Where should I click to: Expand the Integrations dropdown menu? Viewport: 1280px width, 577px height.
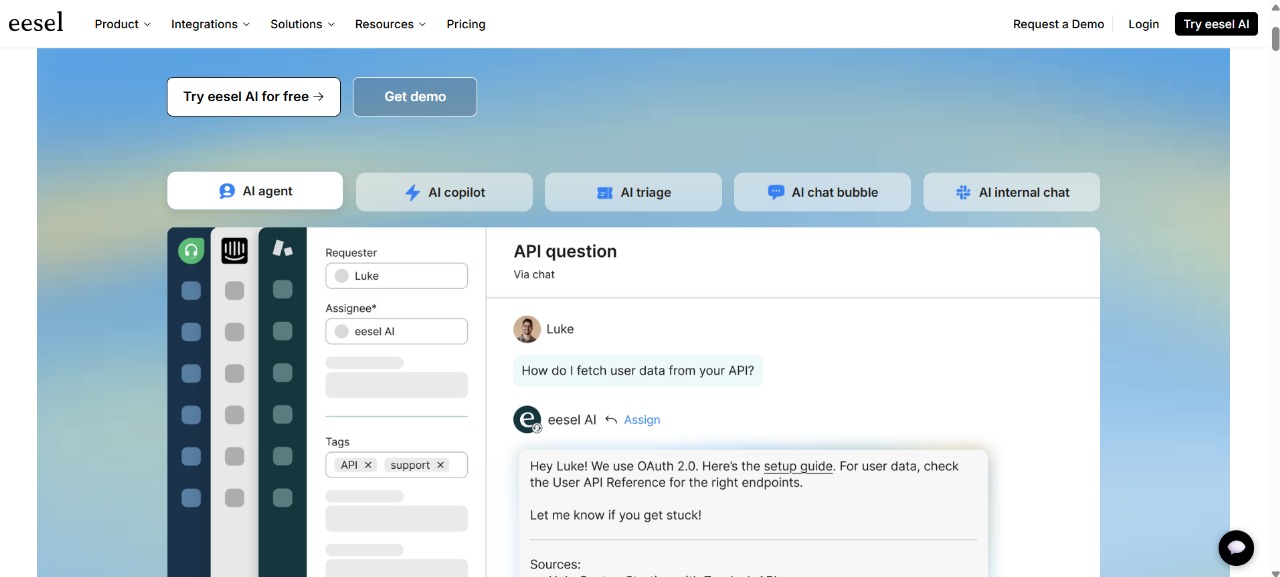point(210,24)
